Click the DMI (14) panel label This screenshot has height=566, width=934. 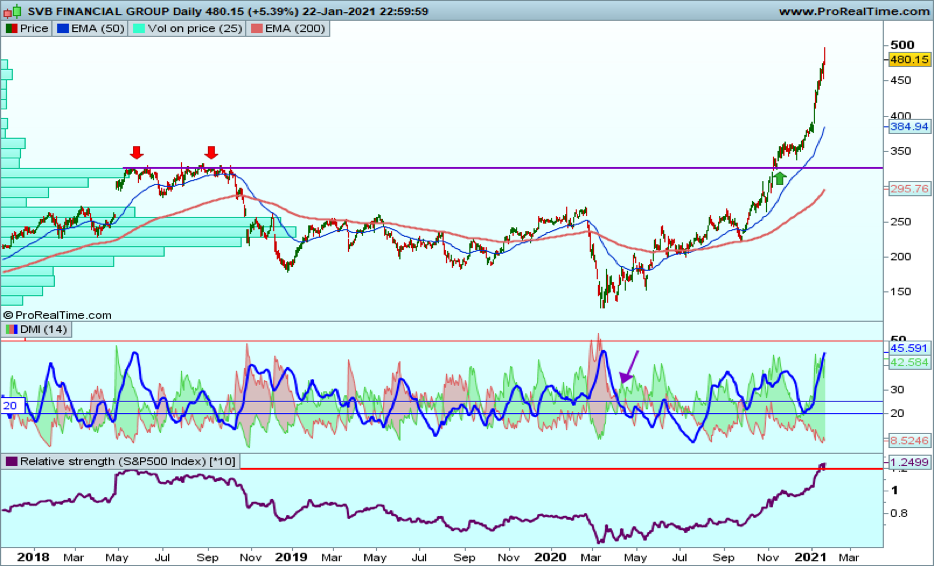[x=36, y=329]
